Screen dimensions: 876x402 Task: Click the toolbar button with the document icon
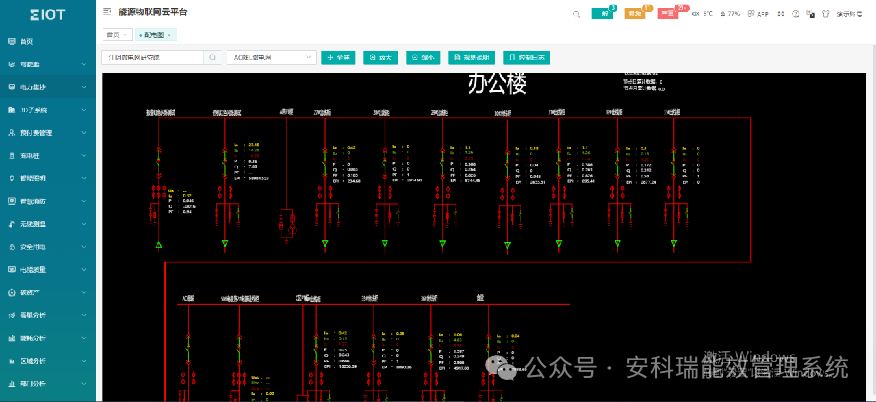[x=472, y=58]
